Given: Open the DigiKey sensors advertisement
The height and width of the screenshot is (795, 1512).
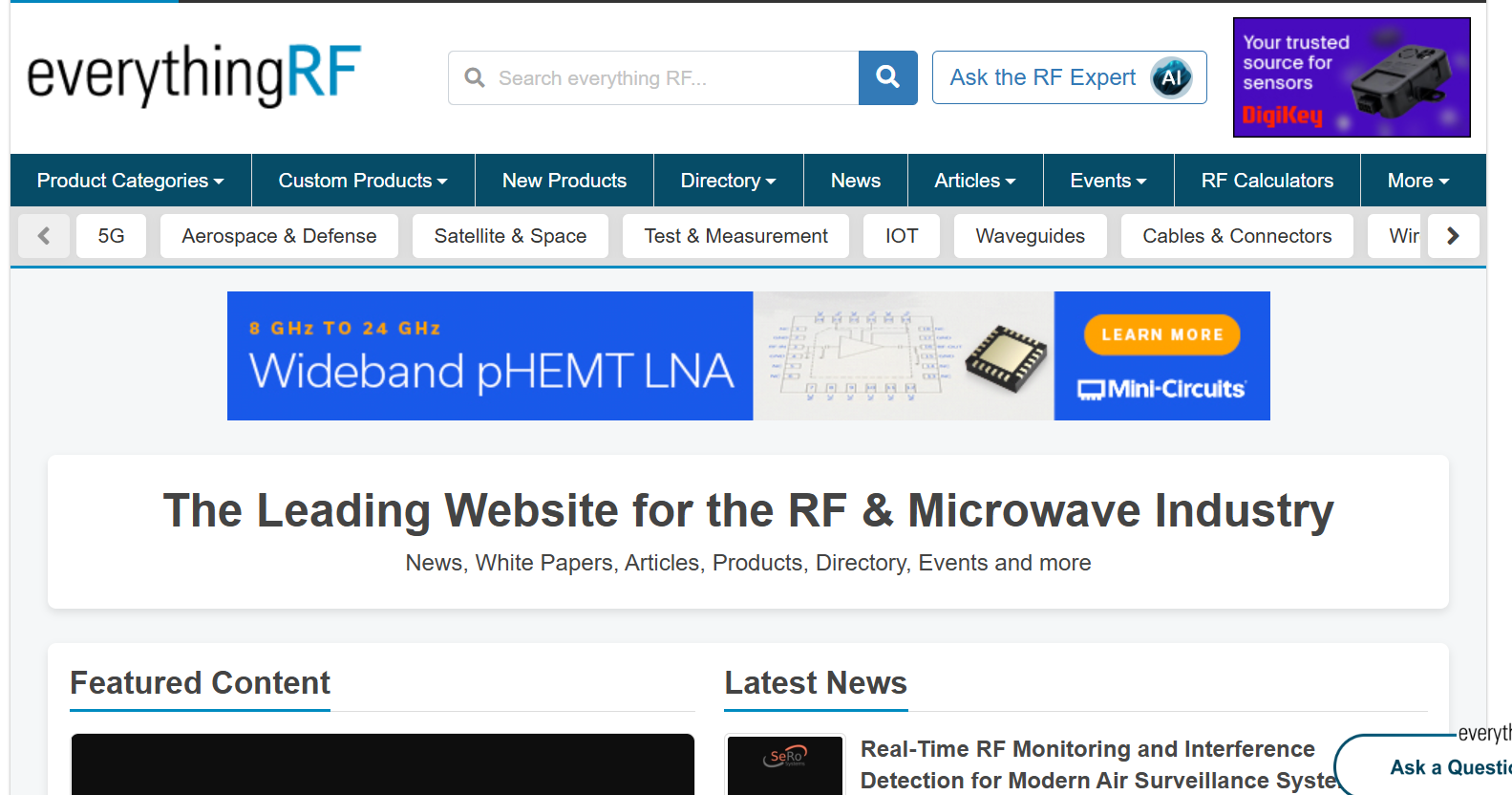Looking at the screenshot, I should [1352, 77].
